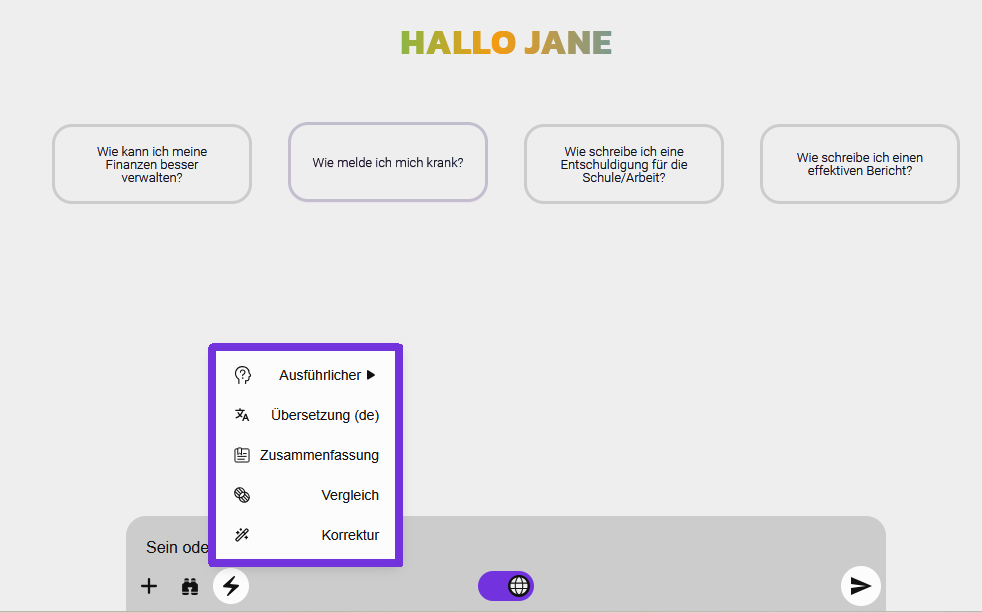Send the message with the paper plane icon
The image size is (982, 613).
click(x=860, y=586)
